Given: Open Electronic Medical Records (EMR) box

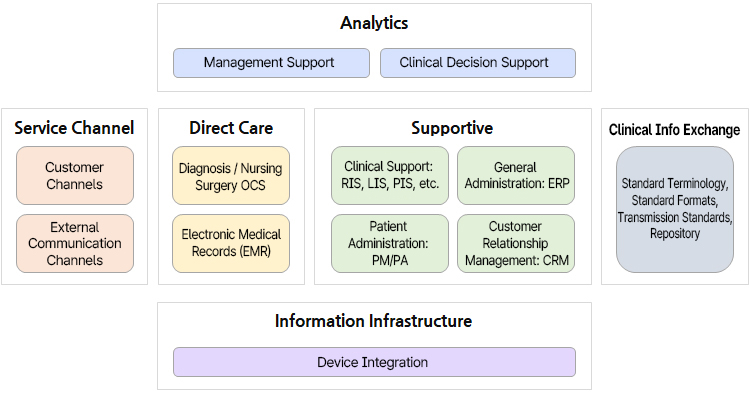Looking at the screenshot, I should (231, 244).
